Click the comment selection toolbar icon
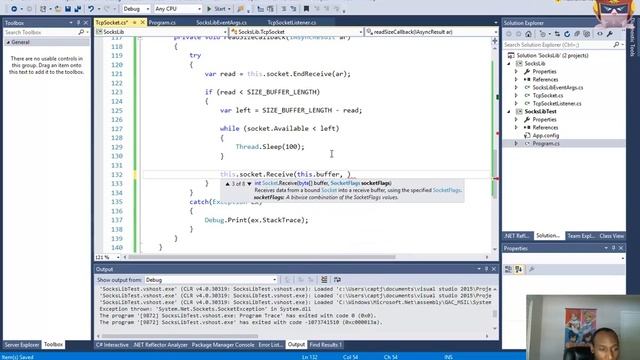640x360 pixels. (284, 9)
